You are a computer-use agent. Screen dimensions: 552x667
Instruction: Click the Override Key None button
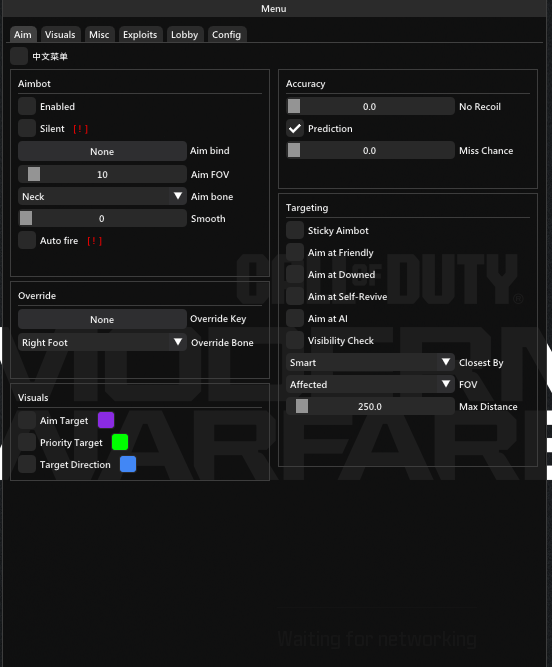tap(102, 319)
